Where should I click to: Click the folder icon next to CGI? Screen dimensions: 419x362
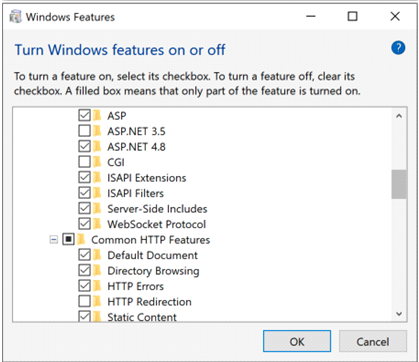tap(97, 162)
